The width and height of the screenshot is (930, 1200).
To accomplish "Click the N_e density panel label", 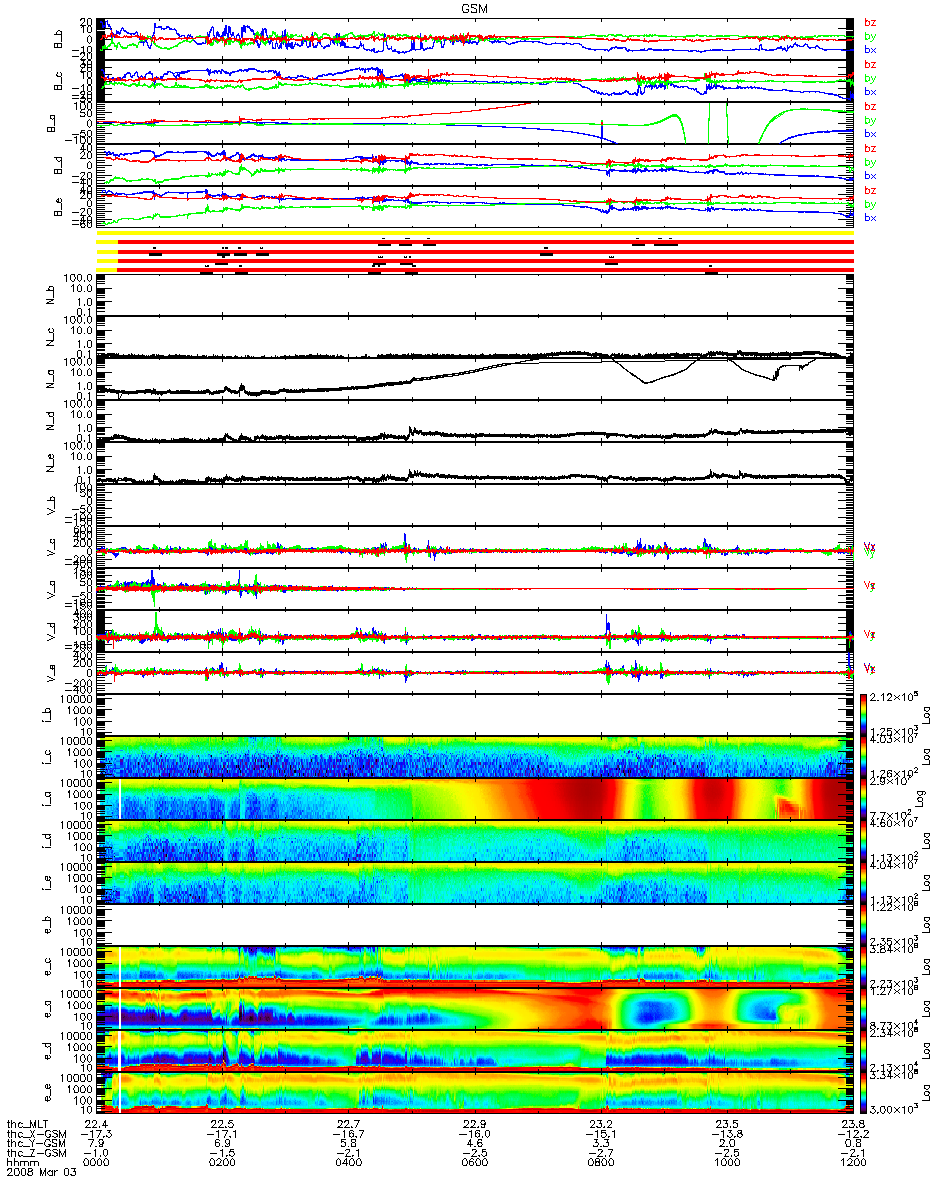I will coord(52,462).
